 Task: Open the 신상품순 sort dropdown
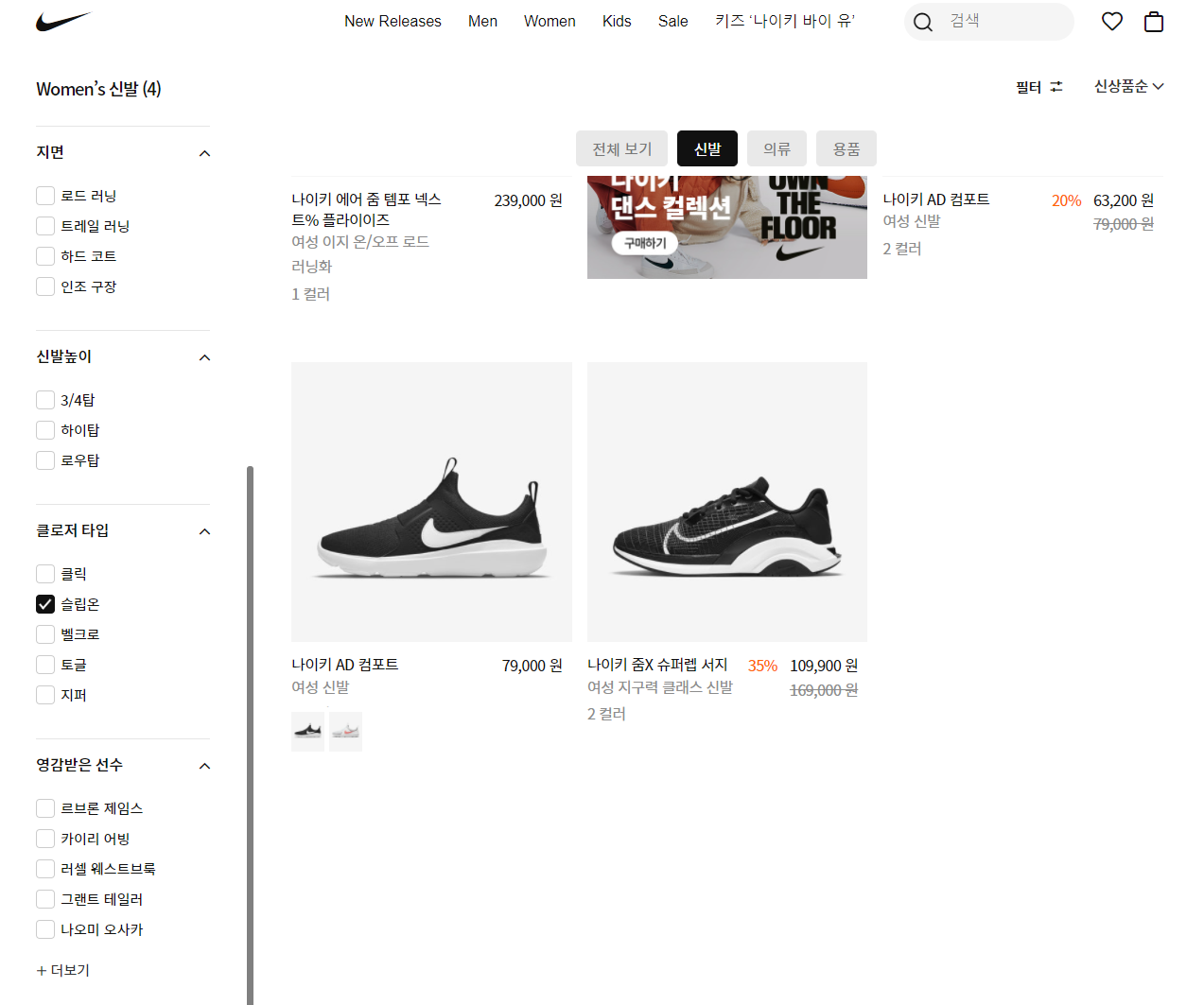[x=1129, y=86]
